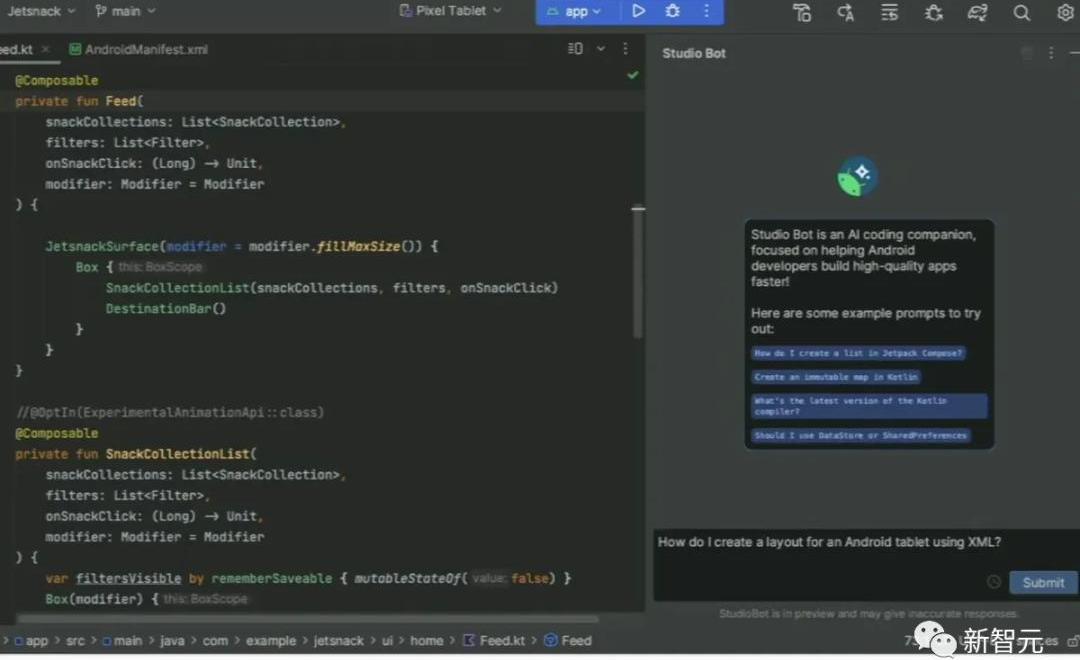Click the Studio Bot panel options icon
The image size is (1080, 660).
click(x=1051, y=53)
